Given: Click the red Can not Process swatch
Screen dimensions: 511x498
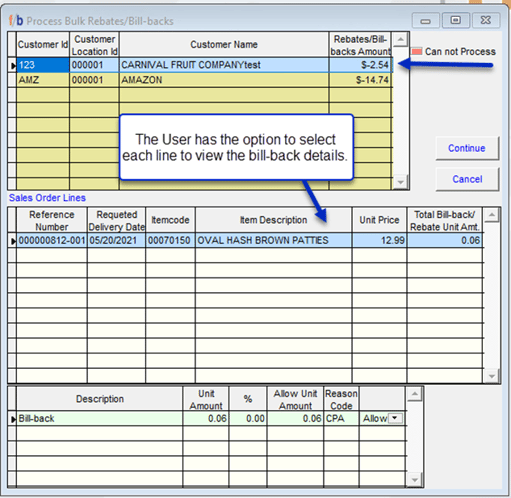Looking at the screenshot, I should [417, 52].
